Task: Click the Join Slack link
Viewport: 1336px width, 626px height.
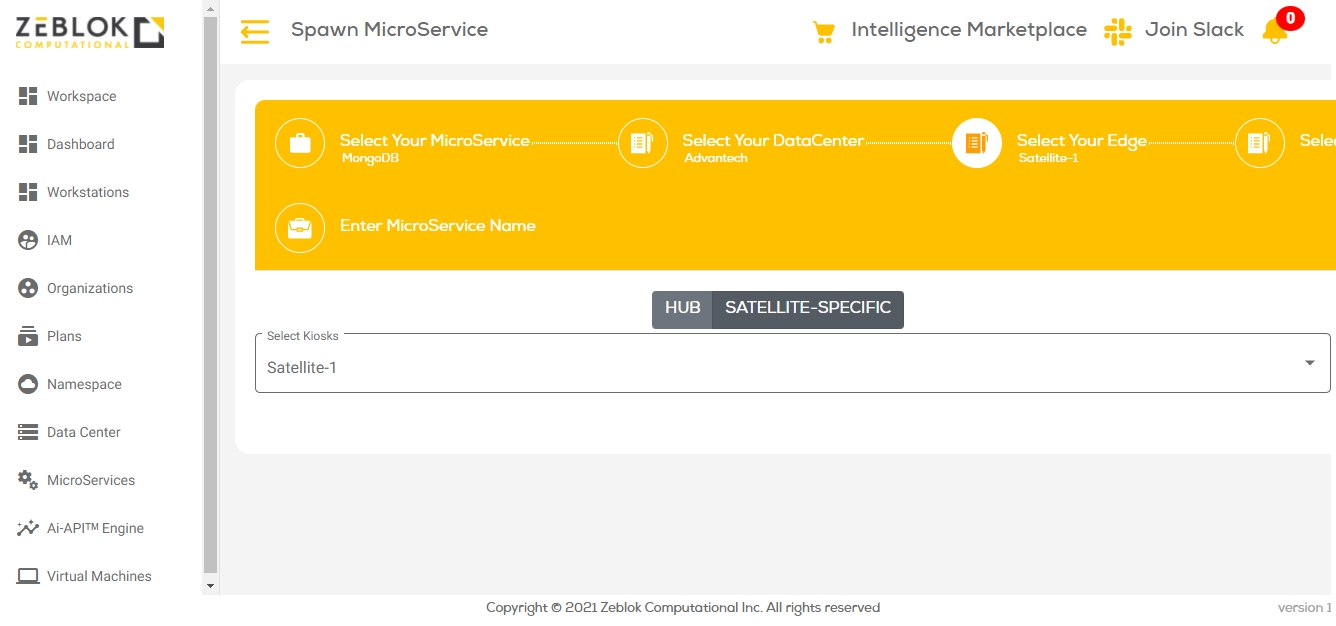Action: (x=1194, y=30)
